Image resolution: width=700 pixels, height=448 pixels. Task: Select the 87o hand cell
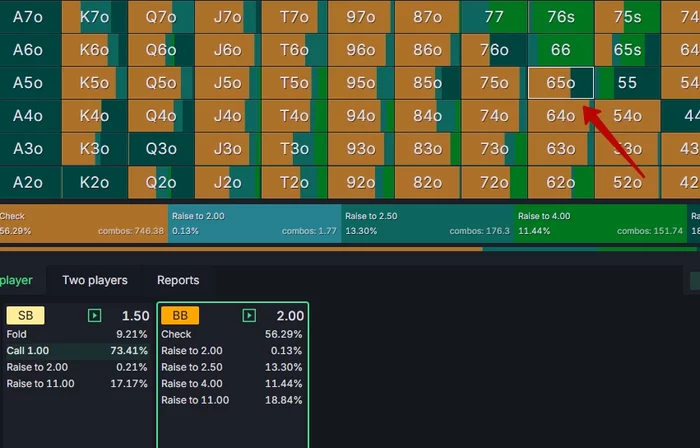[x=427, y=17]
